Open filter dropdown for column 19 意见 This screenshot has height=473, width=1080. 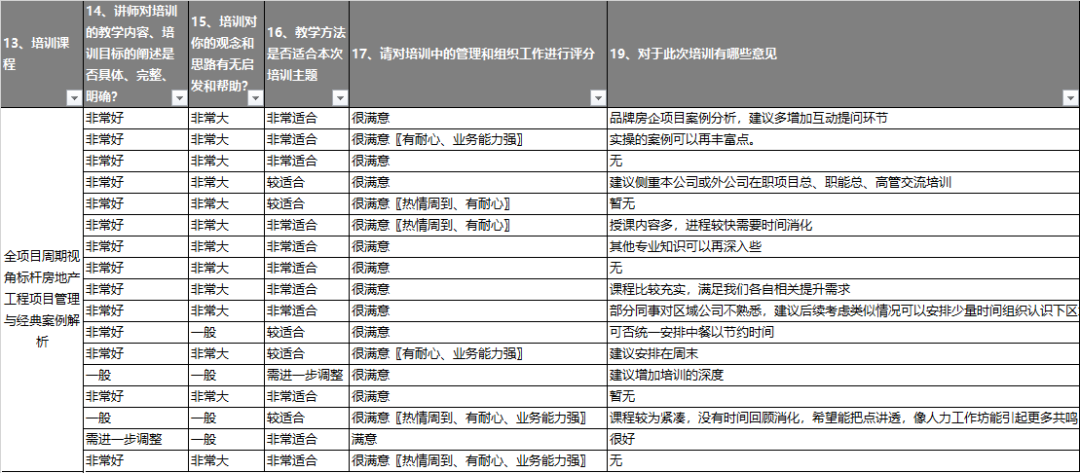pos(1070,100)
